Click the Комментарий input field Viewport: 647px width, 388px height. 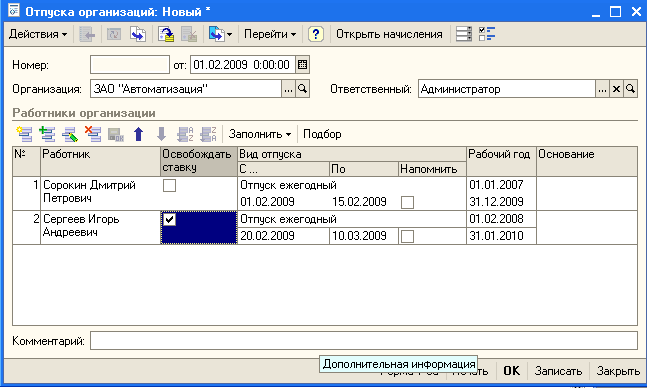[364, 341]
